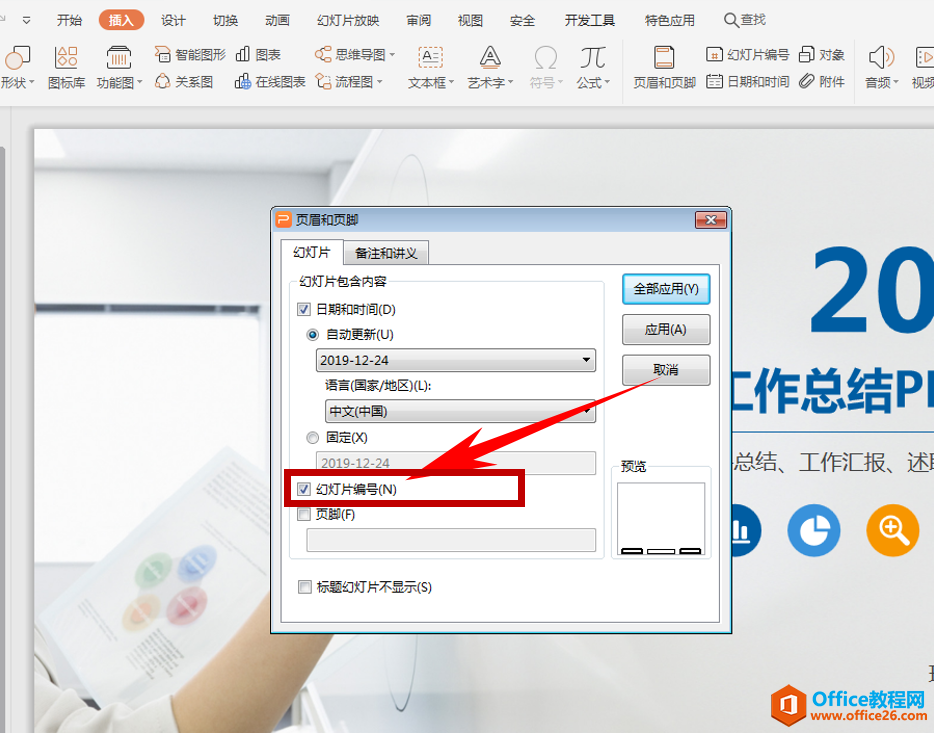Image resolution: width=934 pixels, height=733 pixels.
Task: Click the 全部应用(Y) button
Action: [x=665, y=288]
